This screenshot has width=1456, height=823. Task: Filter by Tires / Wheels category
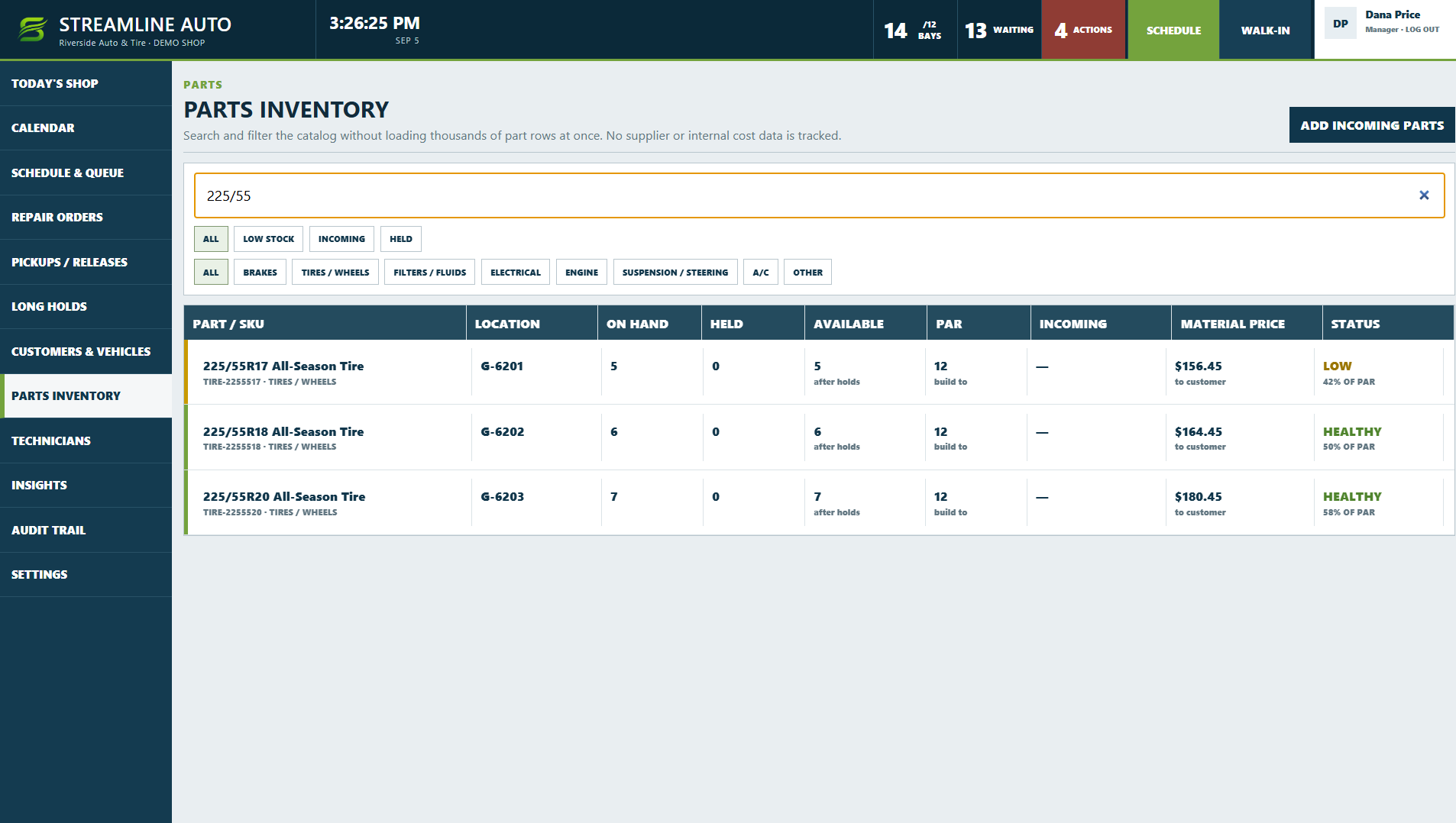[x=335, y=273]
